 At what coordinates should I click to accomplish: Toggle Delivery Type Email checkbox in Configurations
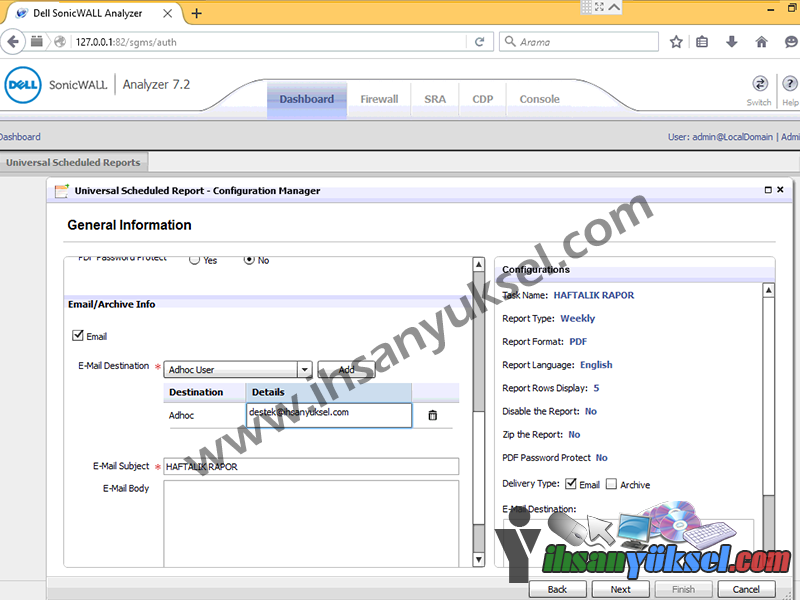coord(571,484)
